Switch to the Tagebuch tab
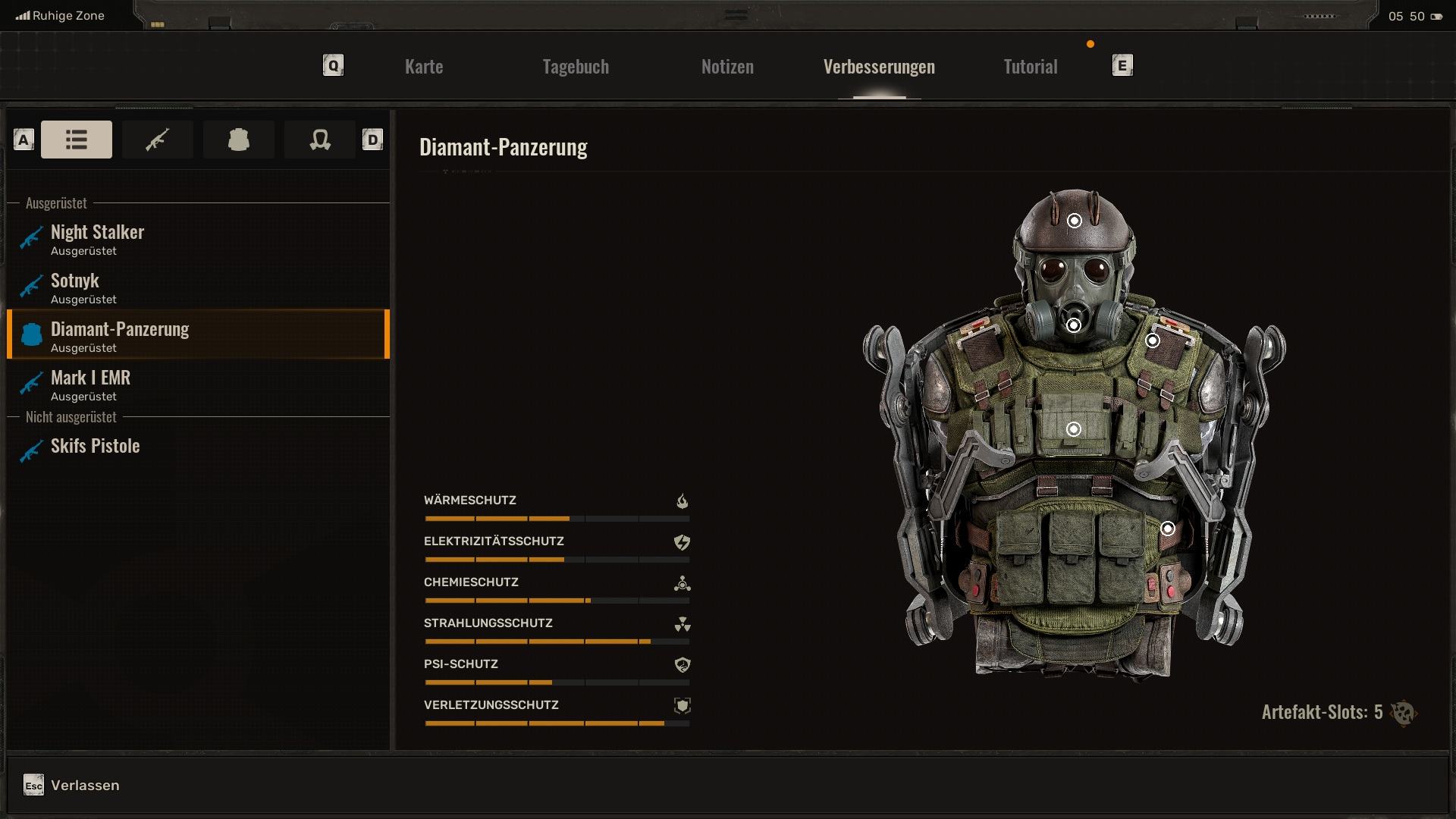Image resolution: width=1456 pixels, height=819 pixels. click(x=576, y=67)
